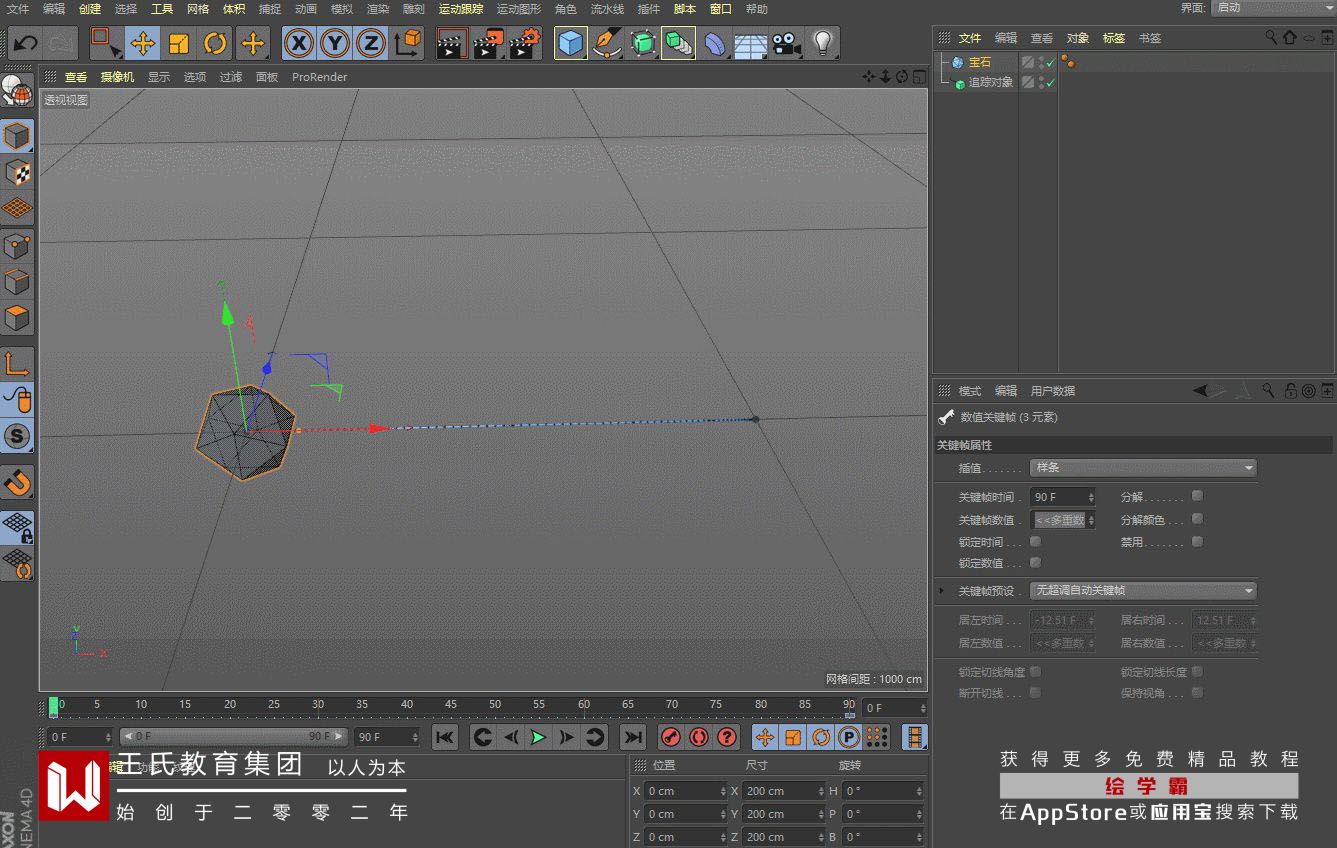Open the 关键帧预设 dropdown

pyautogui.click(x=1143, y=591)
